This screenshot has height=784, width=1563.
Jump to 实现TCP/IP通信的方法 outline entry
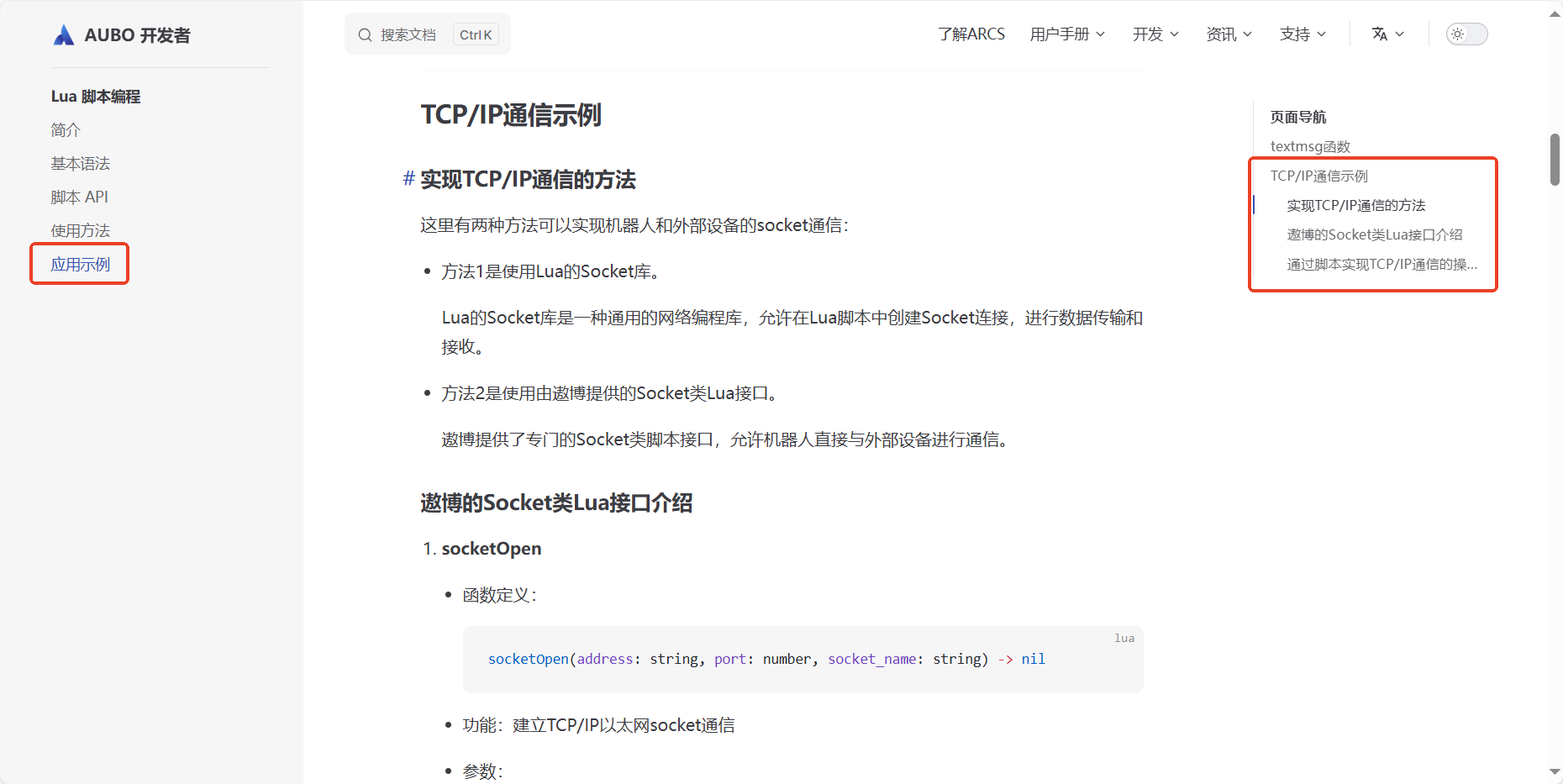tap(1356, 205)
